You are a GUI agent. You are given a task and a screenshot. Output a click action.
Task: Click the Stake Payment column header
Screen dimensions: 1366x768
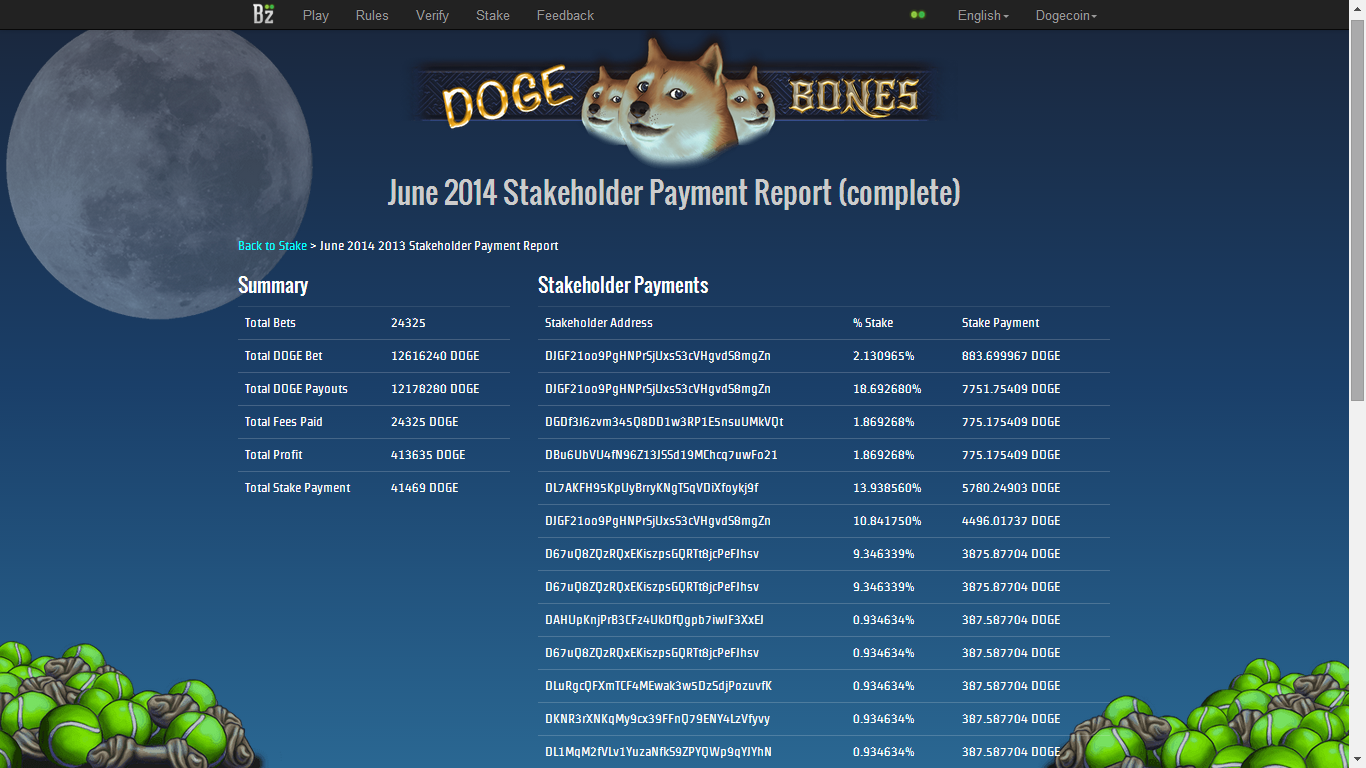(1001, 323)
